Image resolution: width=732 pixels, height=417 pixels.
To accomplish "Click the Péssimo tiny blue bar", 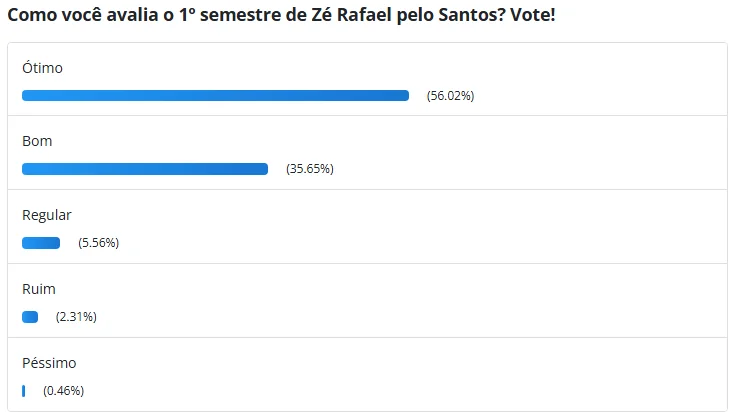I will [x=23, y=391].
